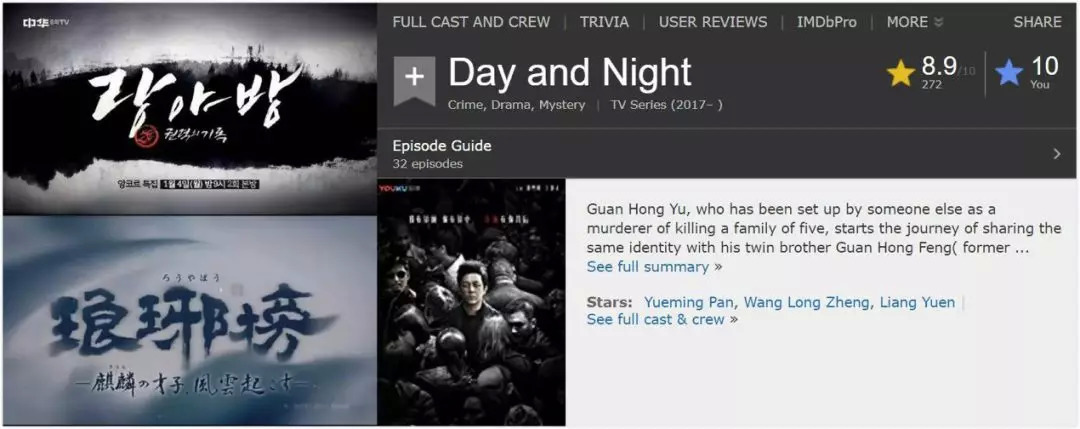1080x429 pixels.
Task: Open Yueming Pan's actor page
Action: tap(690, 302)
